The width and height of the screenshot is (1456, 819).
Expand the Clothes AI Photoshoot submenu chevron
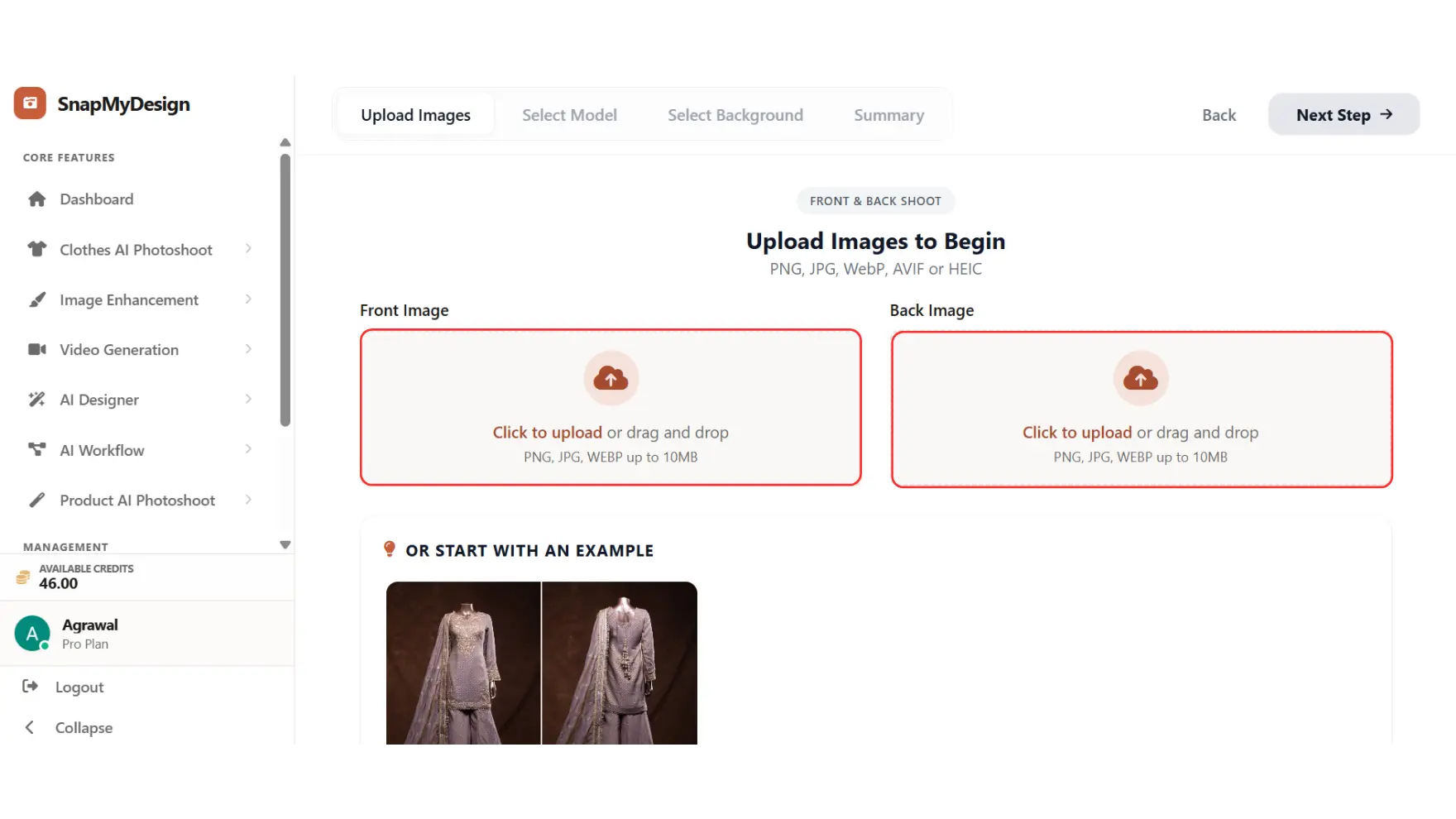(248, 248)
